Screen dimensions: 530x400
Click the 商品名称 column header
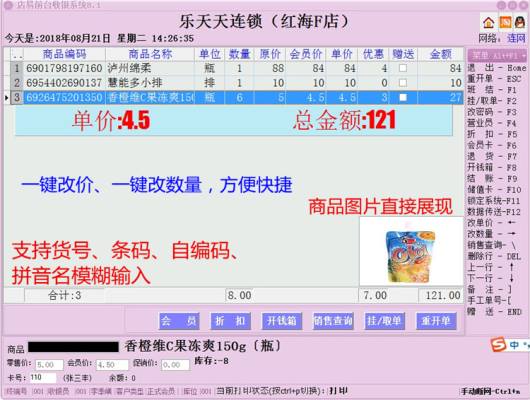[150, 54]
